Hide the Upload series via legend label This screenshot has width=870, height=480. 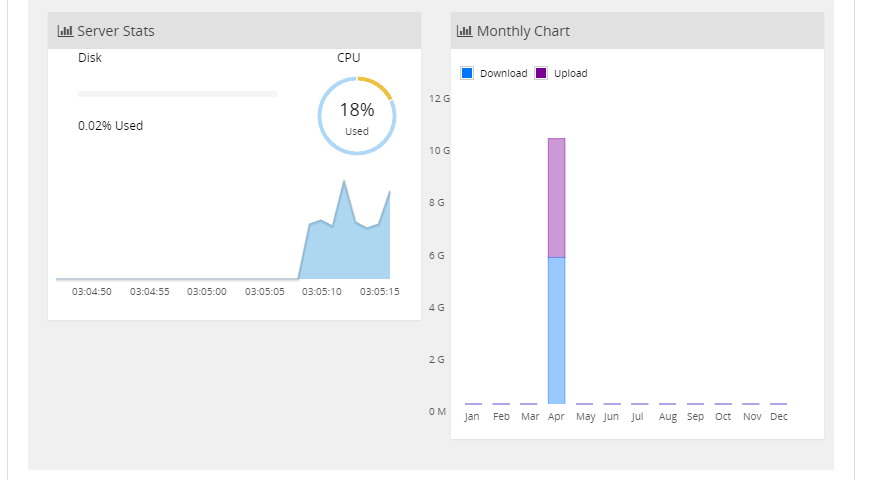[571, 73]
